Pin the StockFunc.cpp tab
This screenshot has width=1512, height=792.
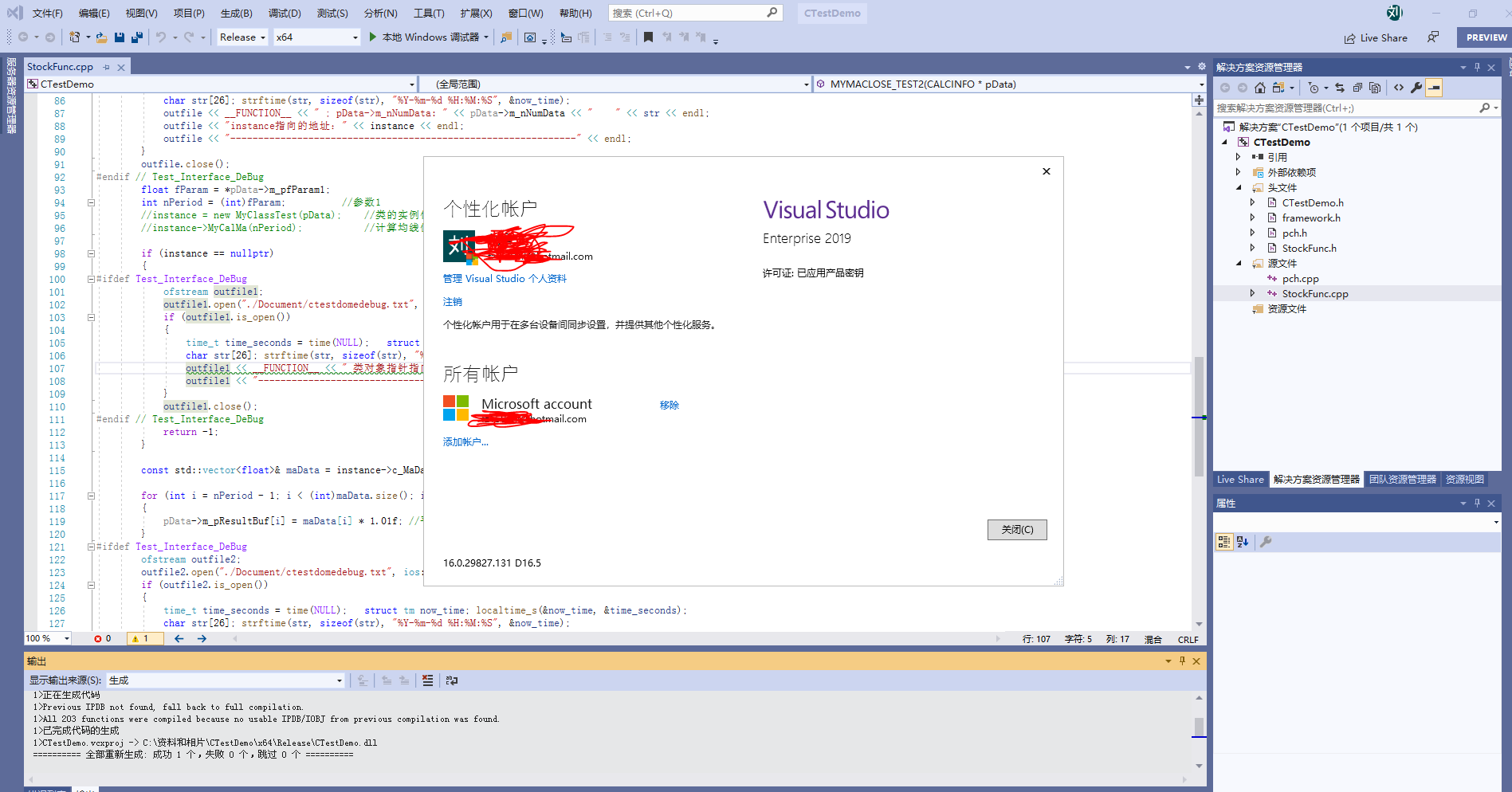point(106,67)
